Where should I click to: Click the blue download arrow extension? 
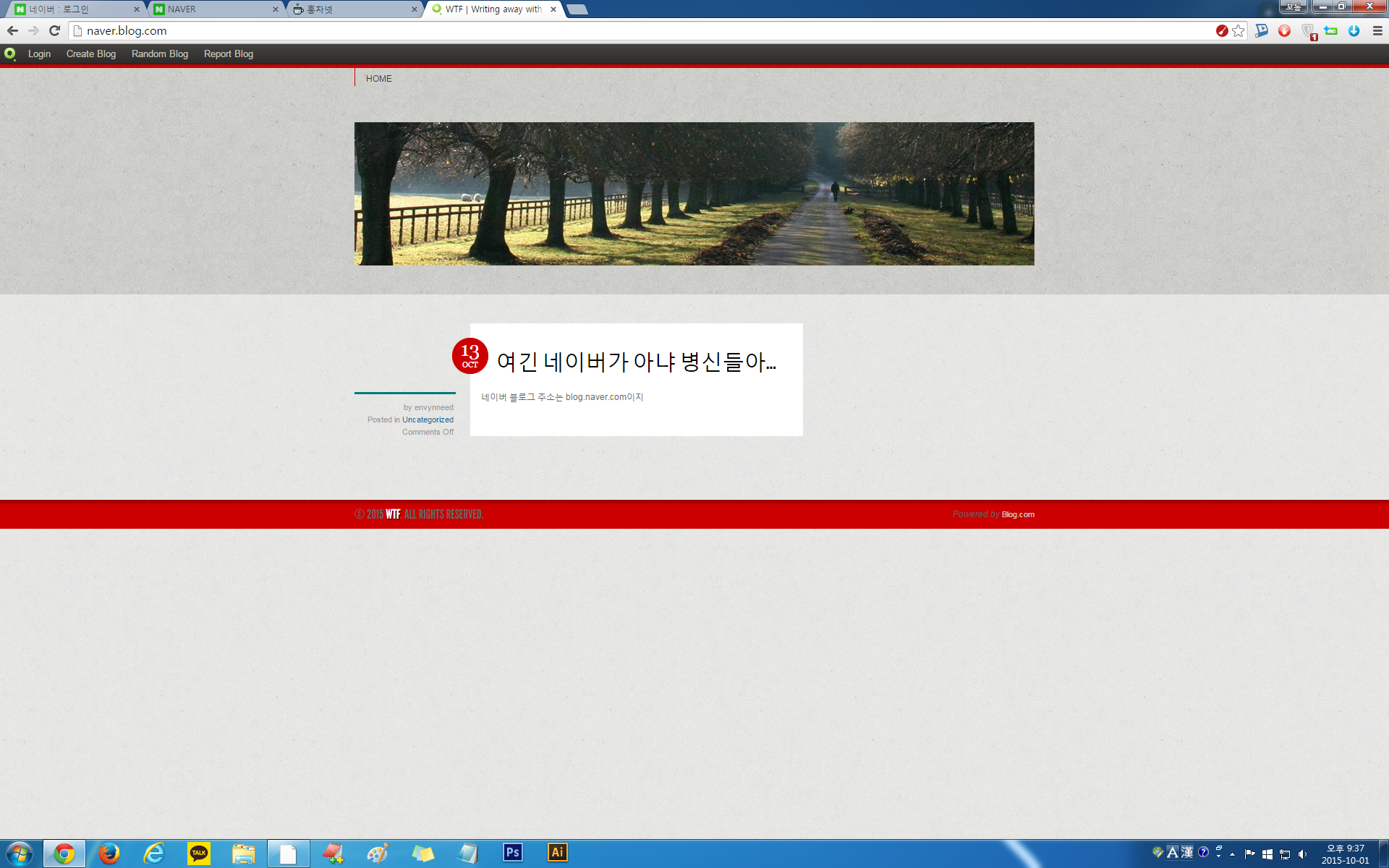pos(1354,30)
